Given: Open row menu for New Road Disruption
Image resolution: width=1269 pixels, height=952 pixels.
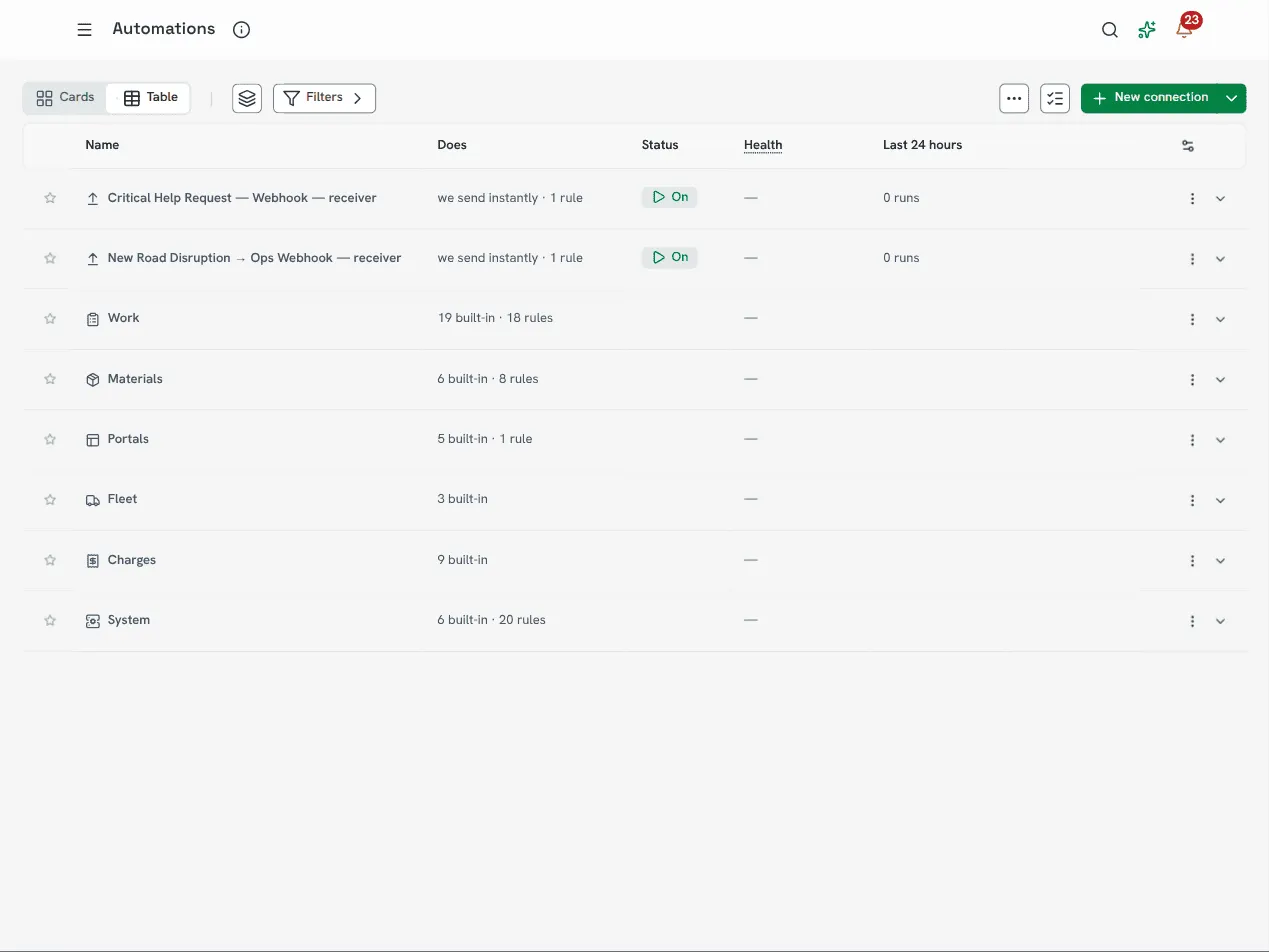Looking at the screenshot, I should coord(1192,259).
